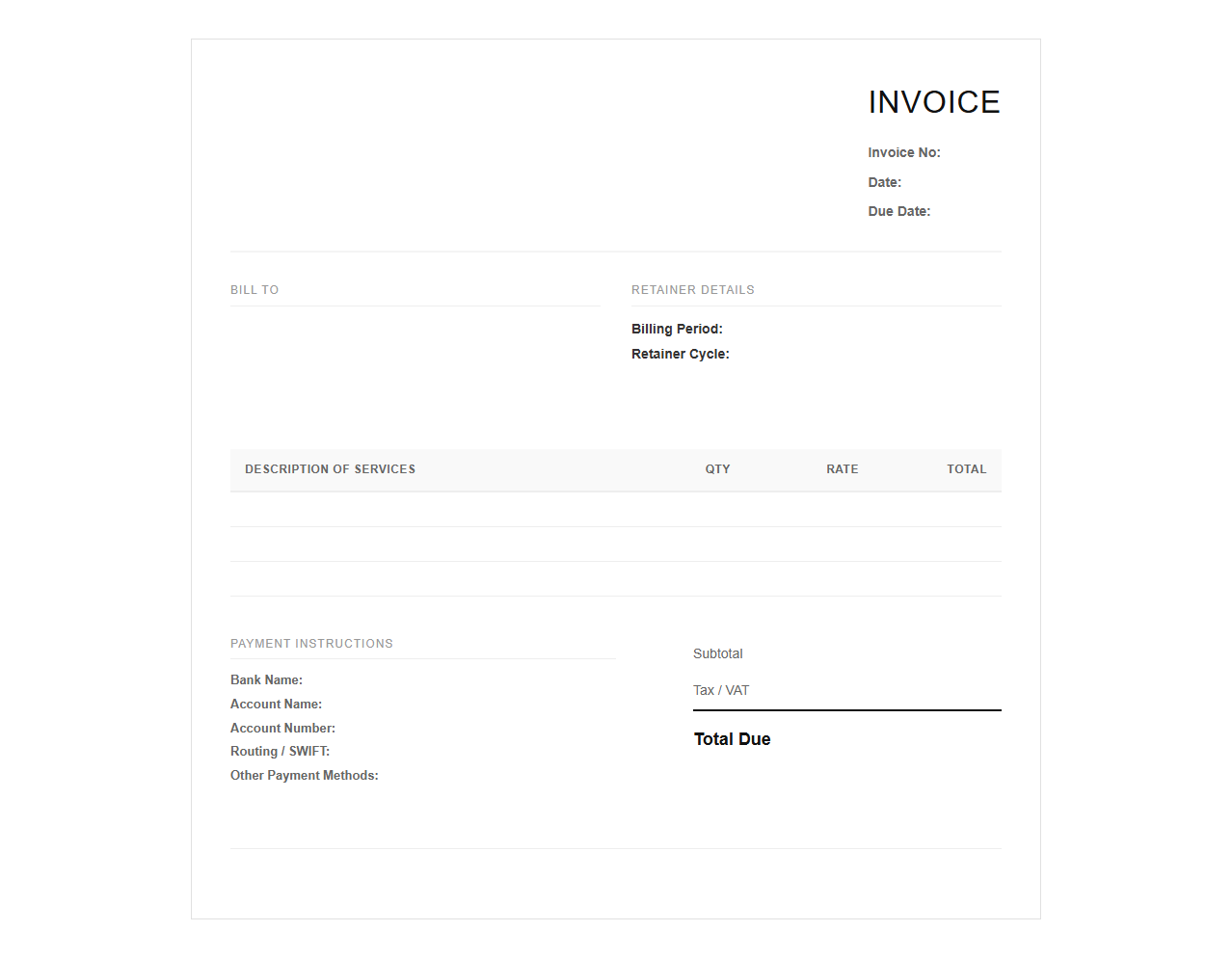Click the Tax / VAT label
This screenshot has width=1232, height=958.
(721, 690)
